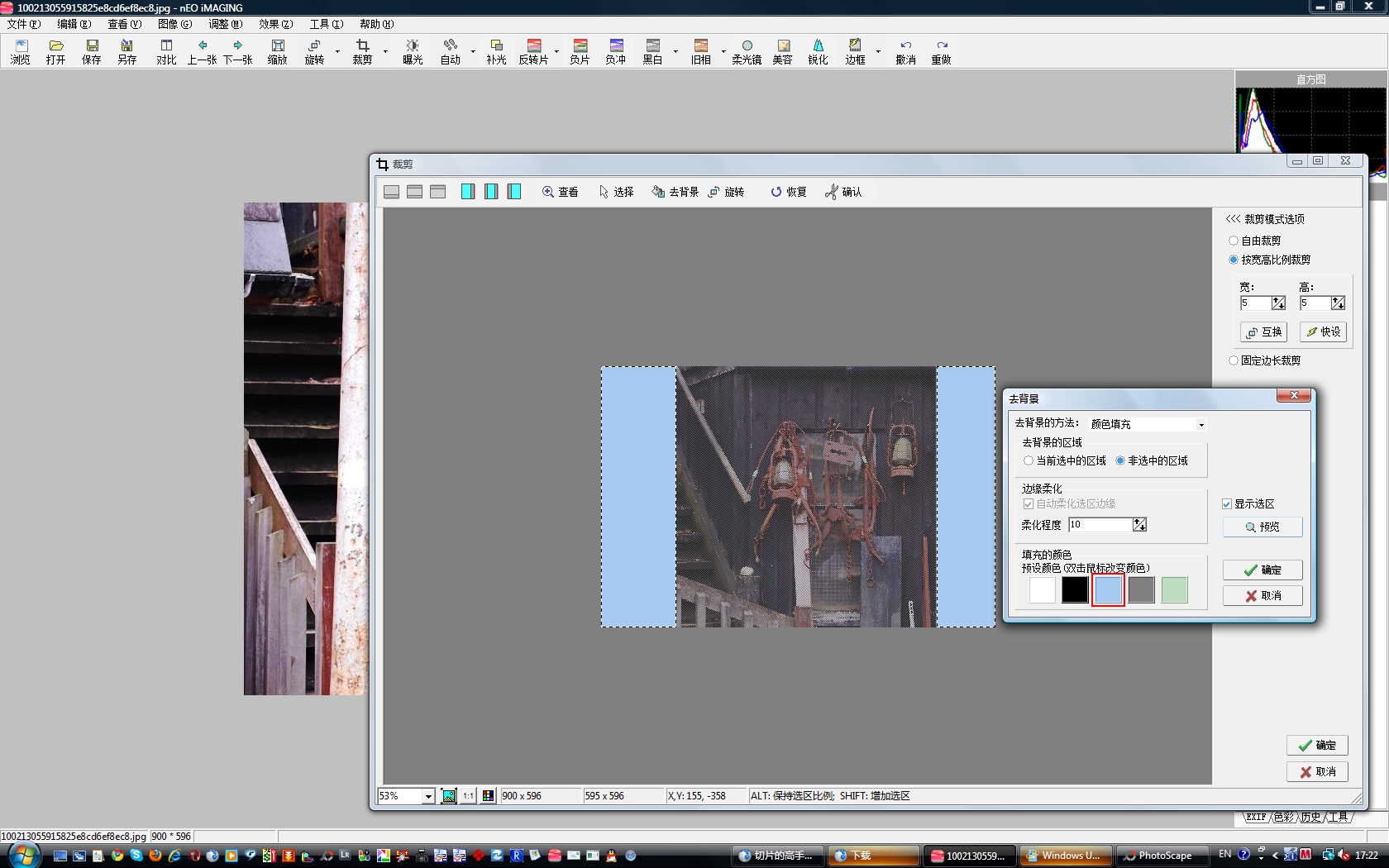Open the 工具 menu
The width and height of the screenshot is (1389, 868).
(x=326, y=24)
